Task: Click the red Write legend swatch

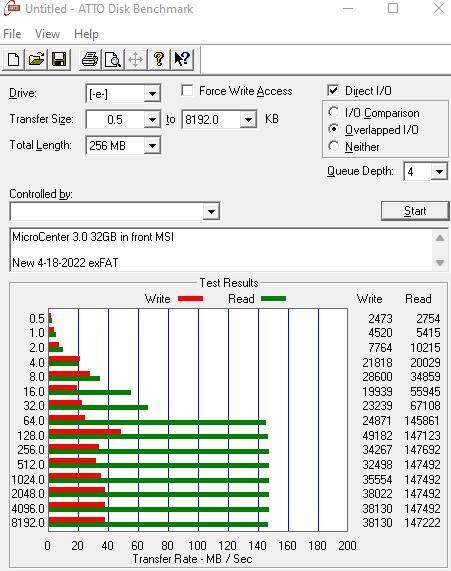Action: tap(191, 299)
